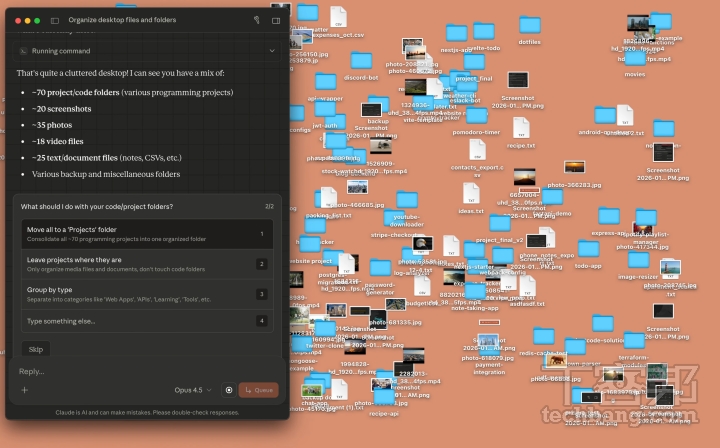The height and width of the screenshot is (448, 720).
Task: Select the ideas.txt file on desktop
Action: pyautogui.click(x=471, y=193)
